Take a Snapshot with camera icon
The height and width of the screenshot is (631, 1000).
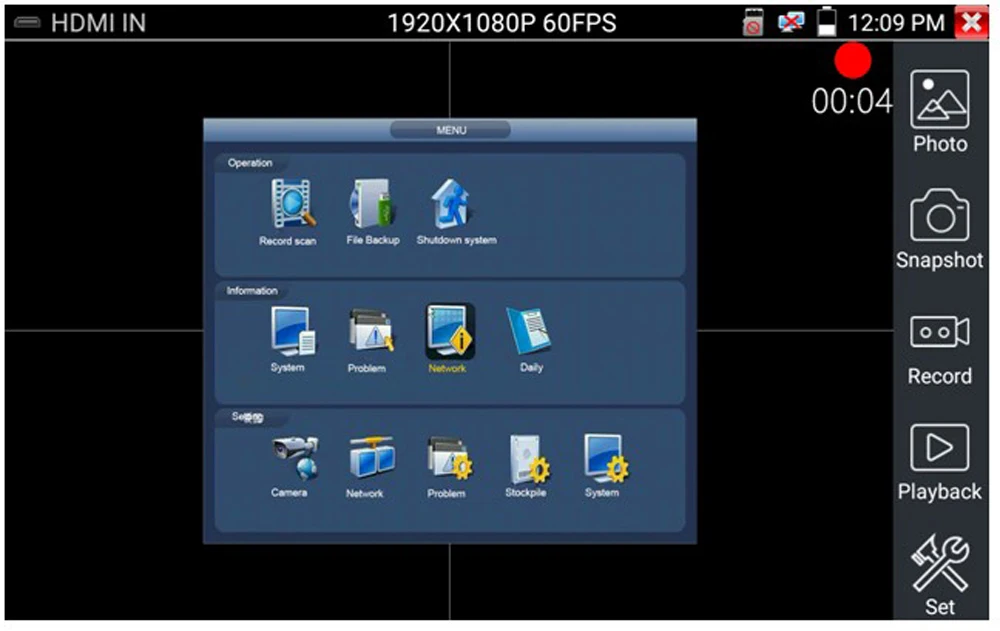pyautogui.click(x=939, y=215)
